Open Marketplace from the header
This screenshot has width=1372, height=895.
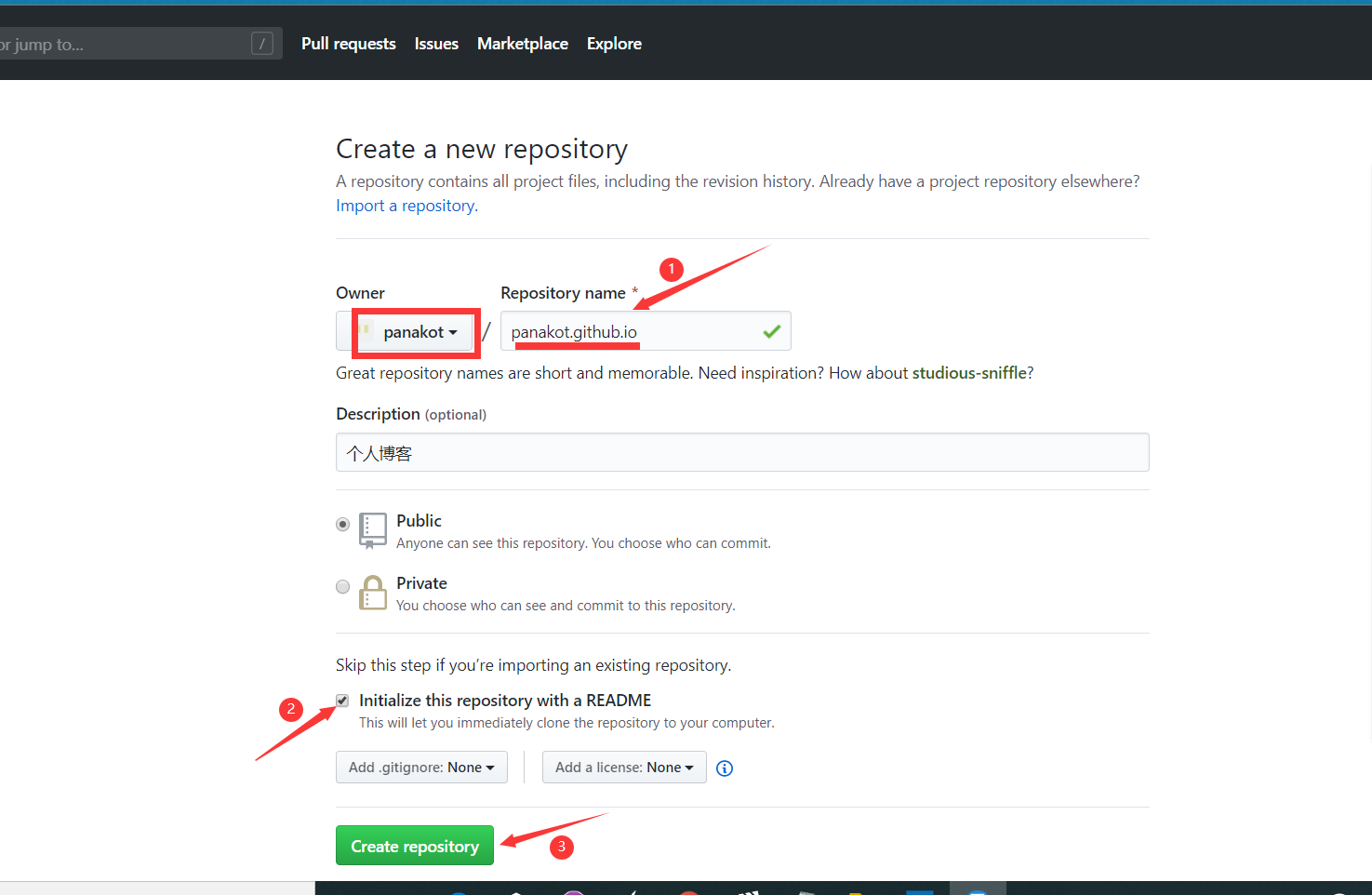522,44
